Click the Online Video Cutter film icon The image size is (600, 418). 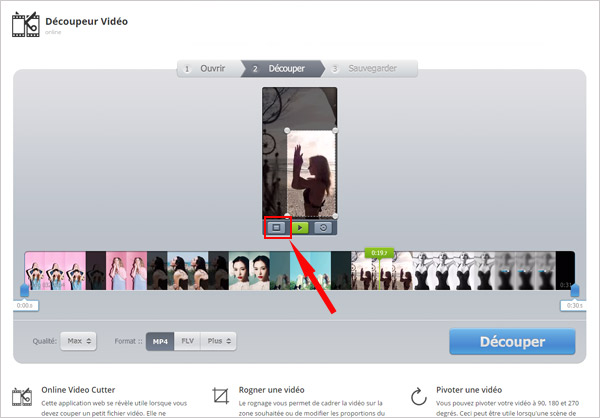[x=22, y=396]
